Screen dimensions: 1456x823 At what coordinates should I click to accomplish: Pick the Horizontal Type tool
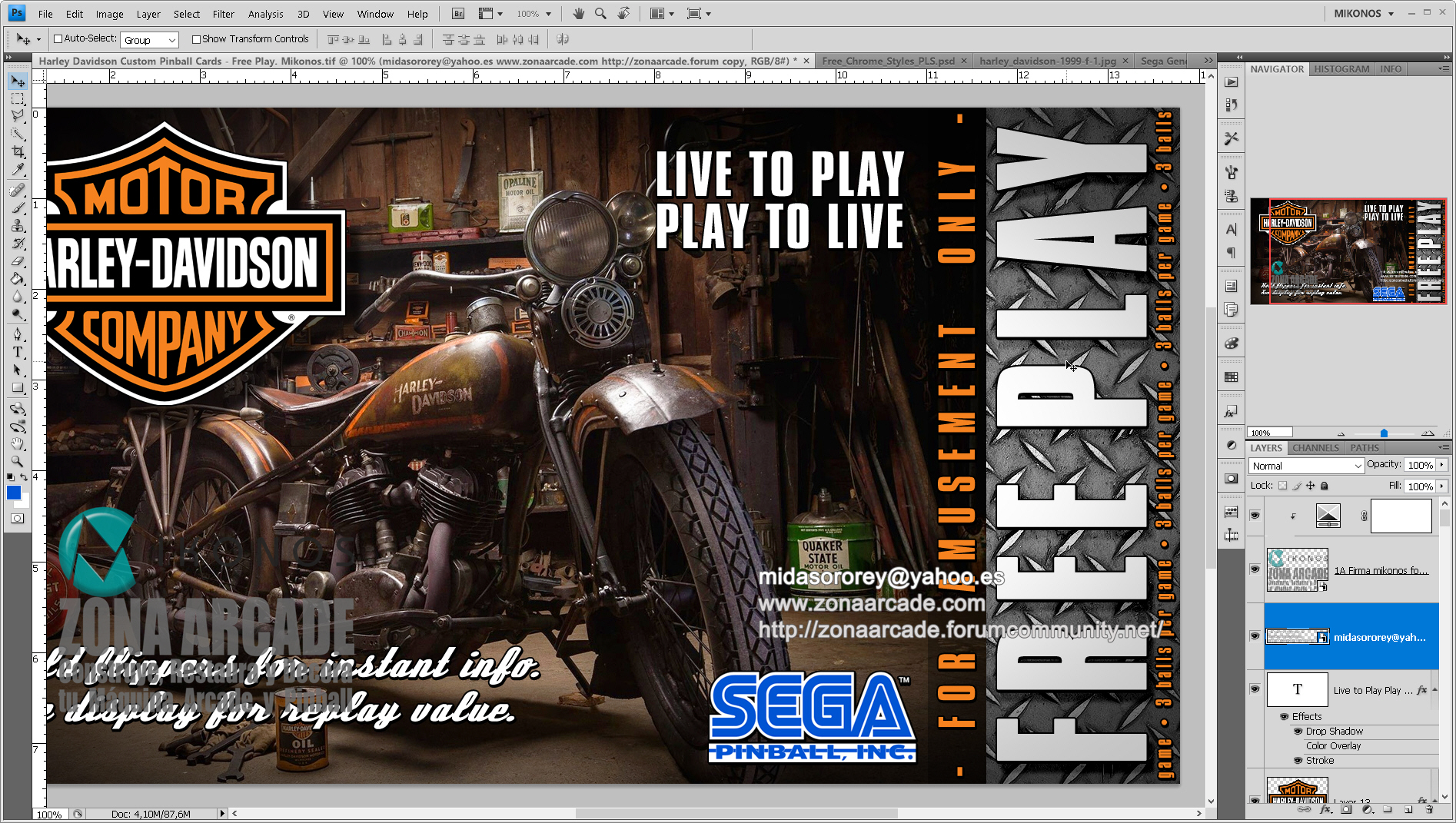click(18, 352)
